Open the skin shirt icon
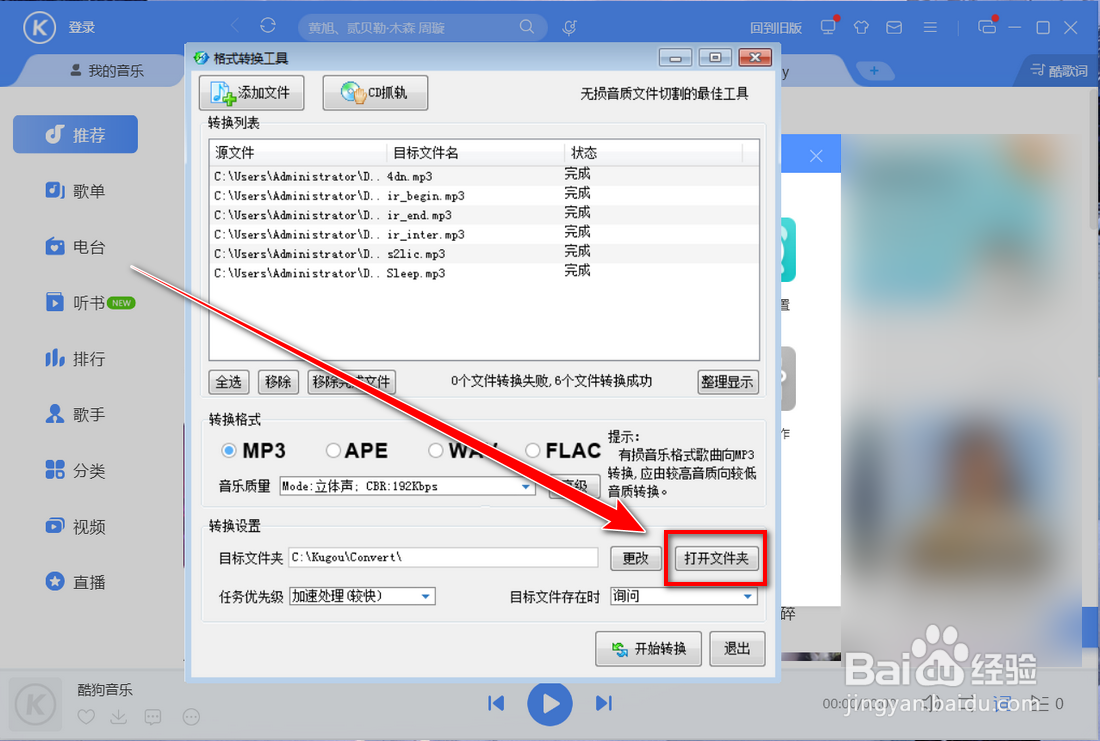 click(x=861, y=27)
